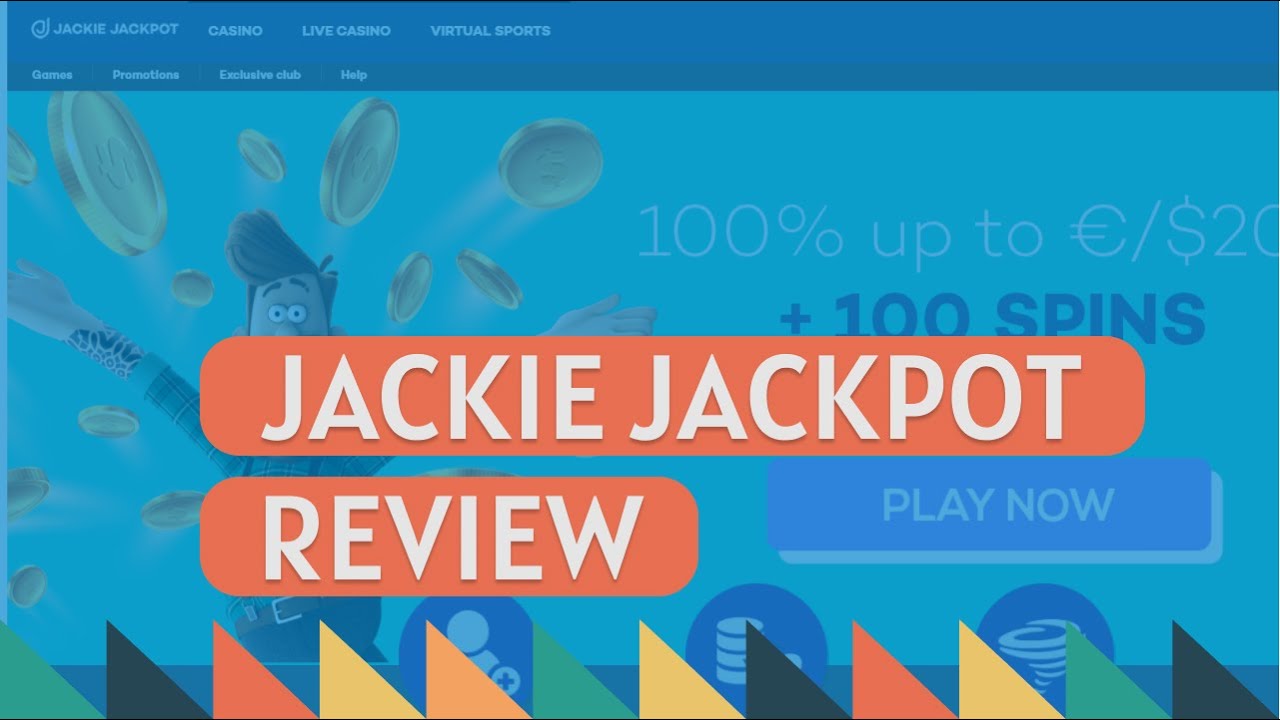Open the Help menu item
This screenshot has width=1280, height=720.
coord(354,75)
